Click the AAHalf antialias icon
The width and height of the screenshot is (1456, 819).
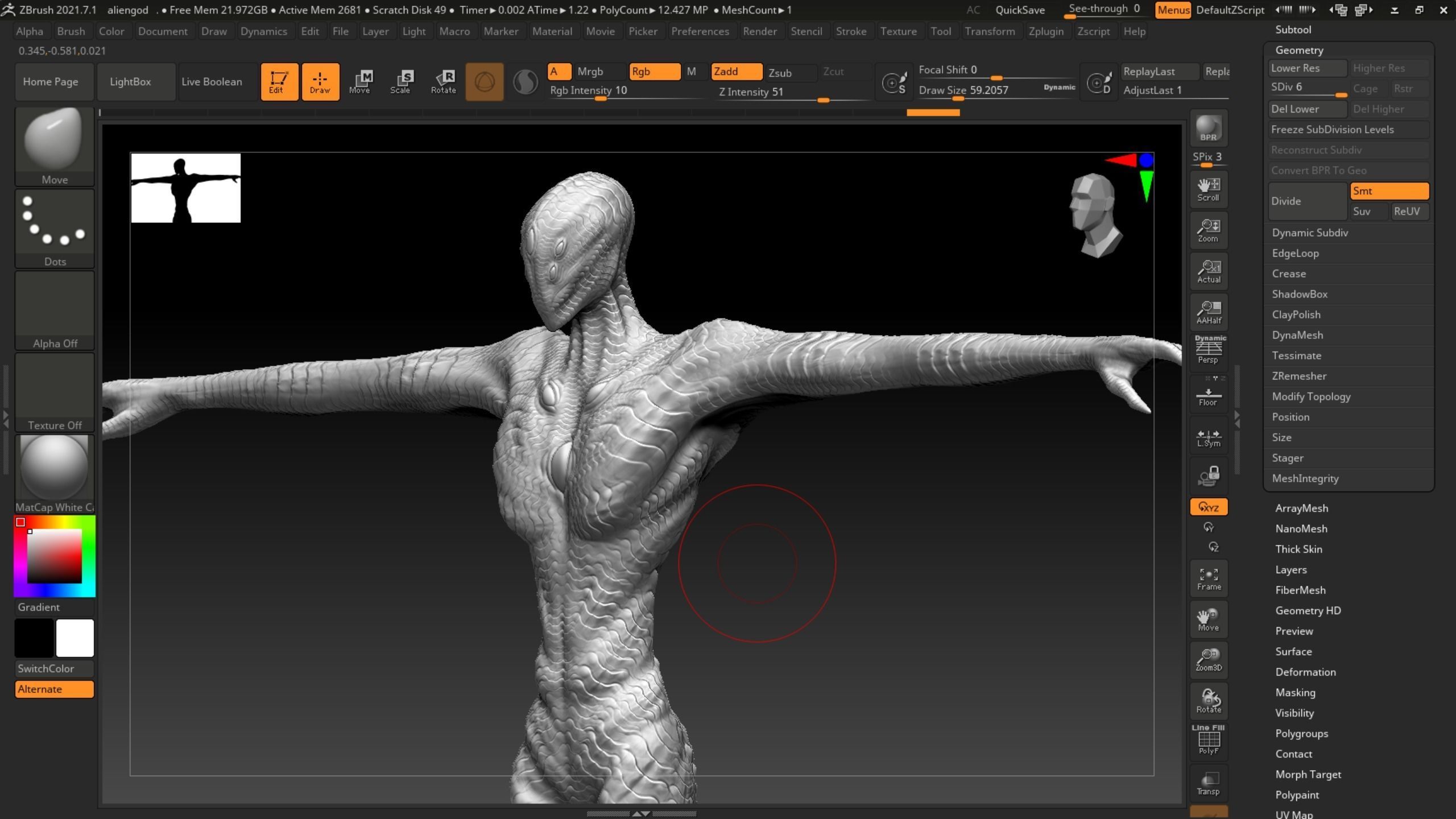pyautogui.click(x=1209, y=312)
